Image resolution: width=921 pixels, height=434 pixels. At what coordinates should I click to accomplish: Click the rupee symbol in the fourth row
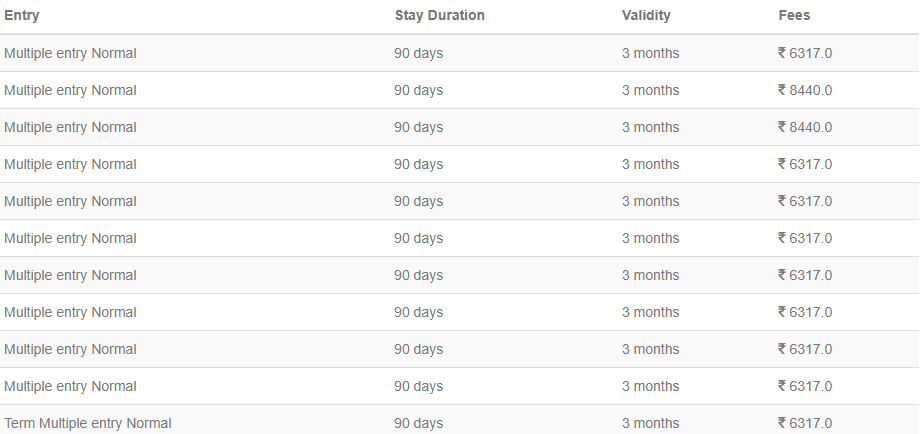782,164
